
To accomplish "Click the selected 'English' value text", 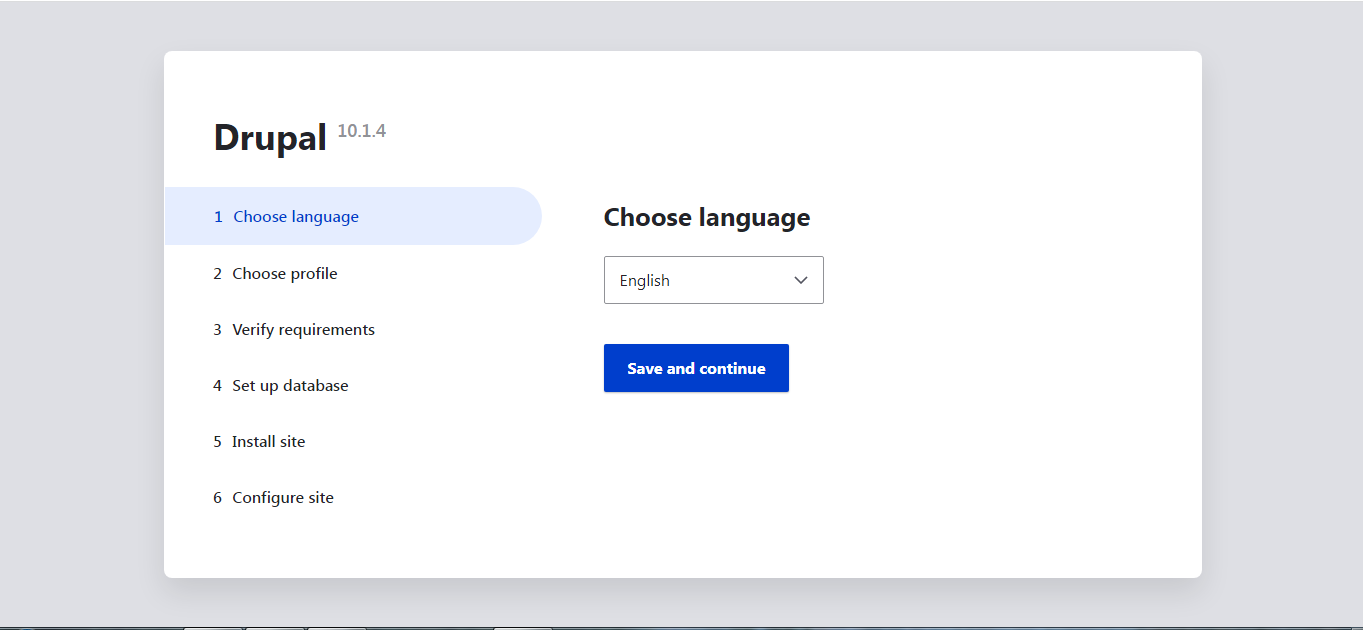I will click(x=645, y=281).
